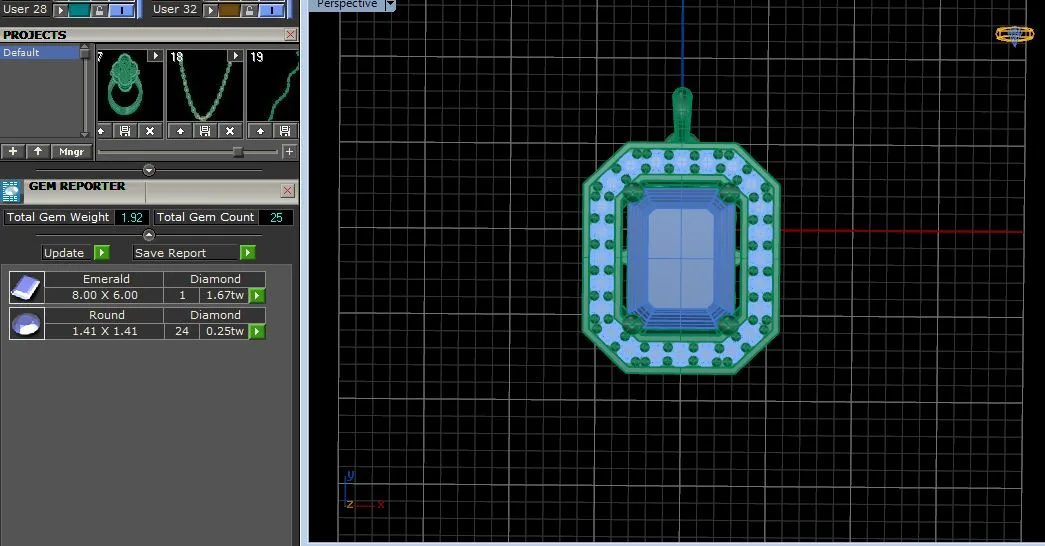
Task: Select the 1.67tw weight cell
Action: [x=225, y=295]
